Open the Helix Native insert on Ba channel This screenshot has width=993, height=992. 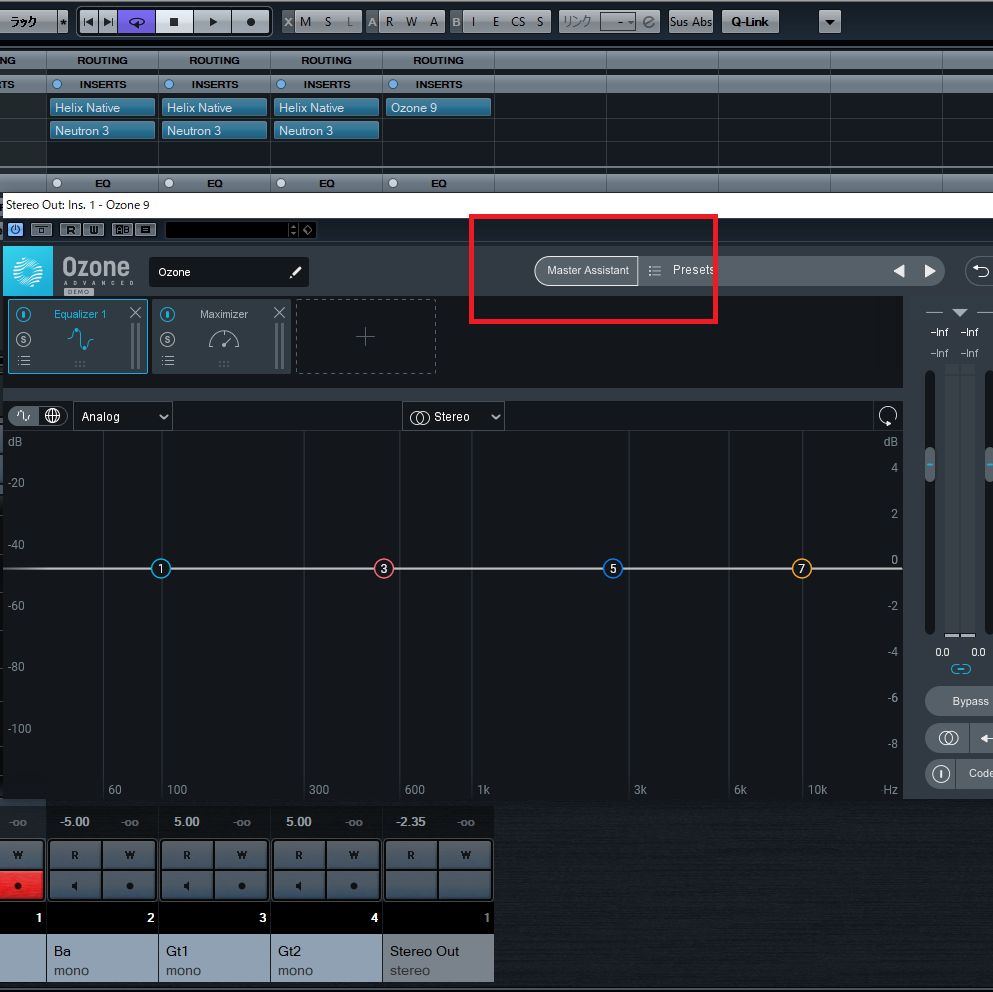pyautogui.click(x=103, y=108)
